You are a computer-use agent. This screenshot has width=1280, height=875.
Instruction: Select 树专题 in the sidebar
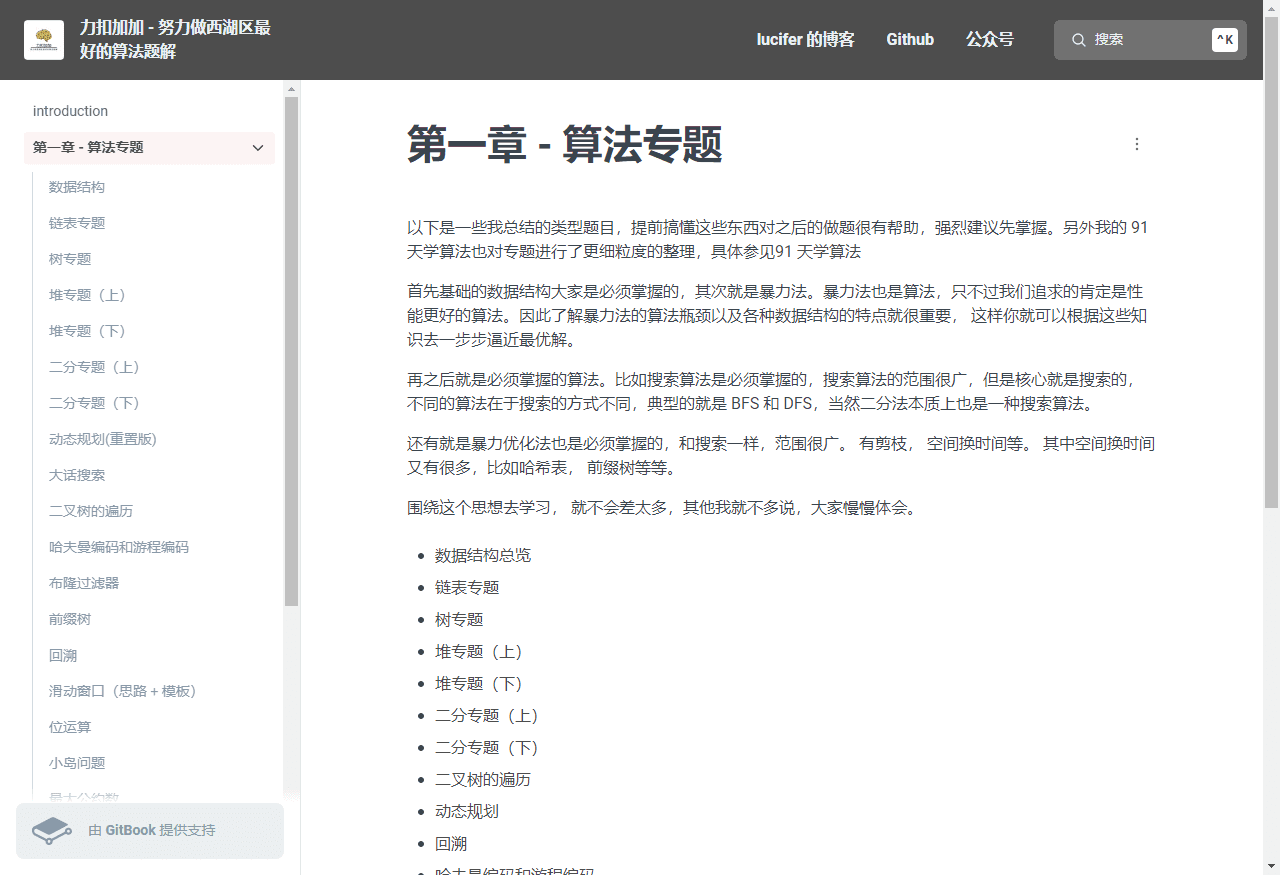click(x=69, y=258)
